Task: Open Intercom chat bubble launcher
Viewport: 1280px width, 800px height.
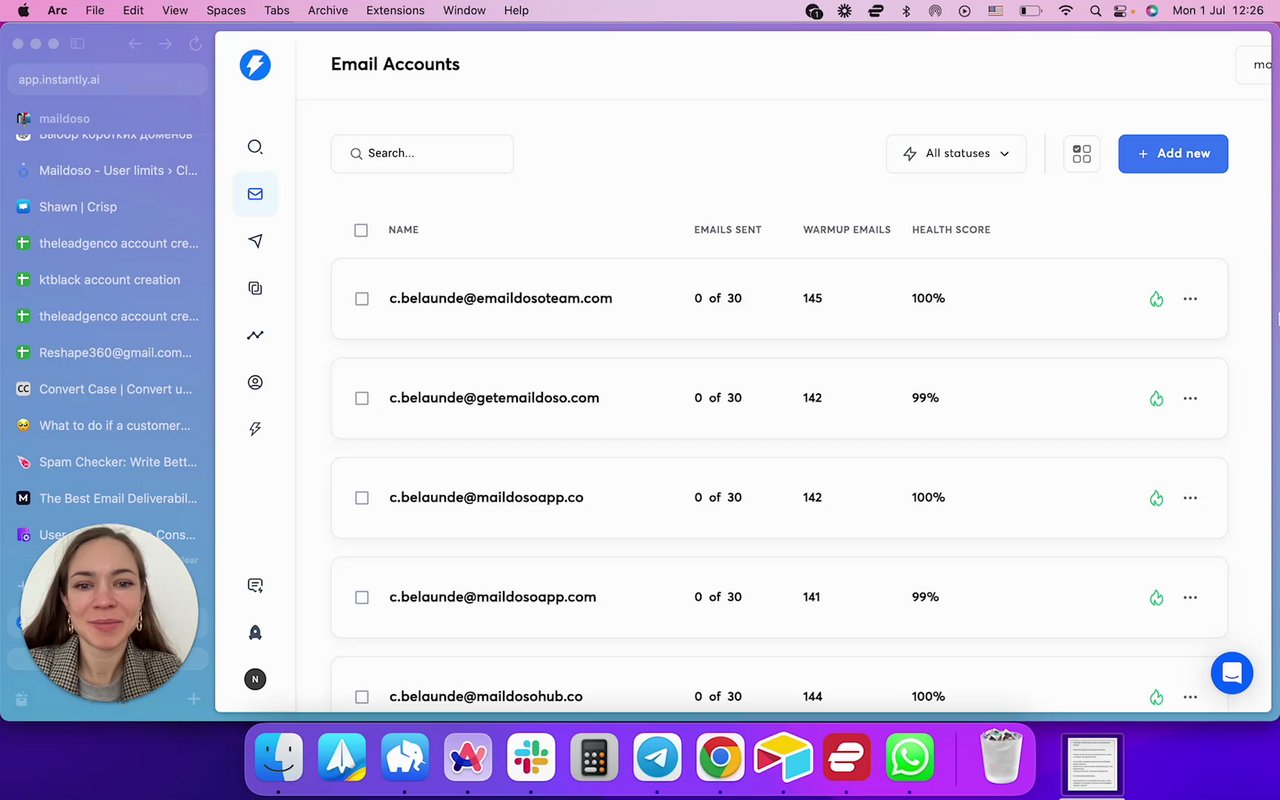Action: (1232, 673)
